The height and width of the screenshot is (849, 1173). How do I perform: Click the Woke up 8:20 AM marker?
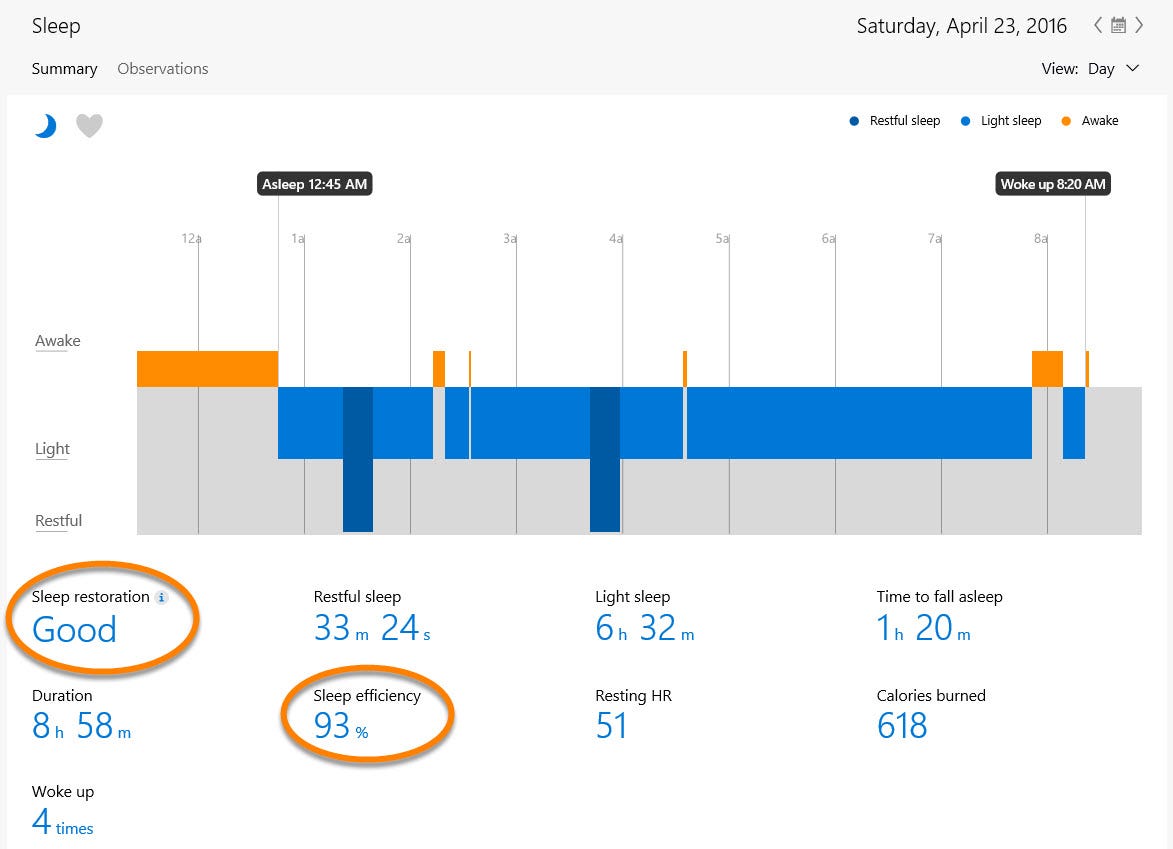tap(1052, 183)
